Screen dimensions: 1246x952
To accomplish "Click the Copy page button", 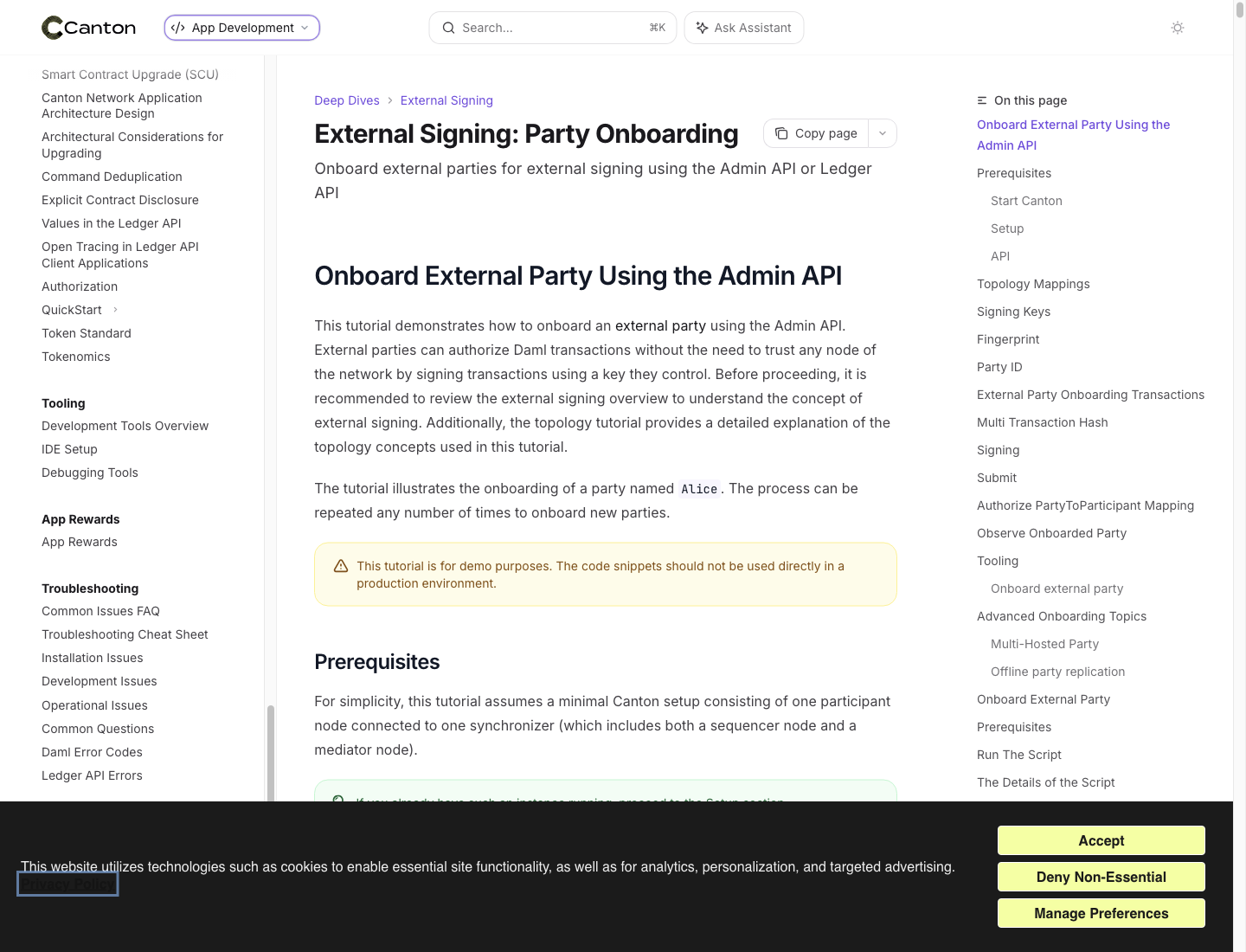I will (x=817, y=133).
